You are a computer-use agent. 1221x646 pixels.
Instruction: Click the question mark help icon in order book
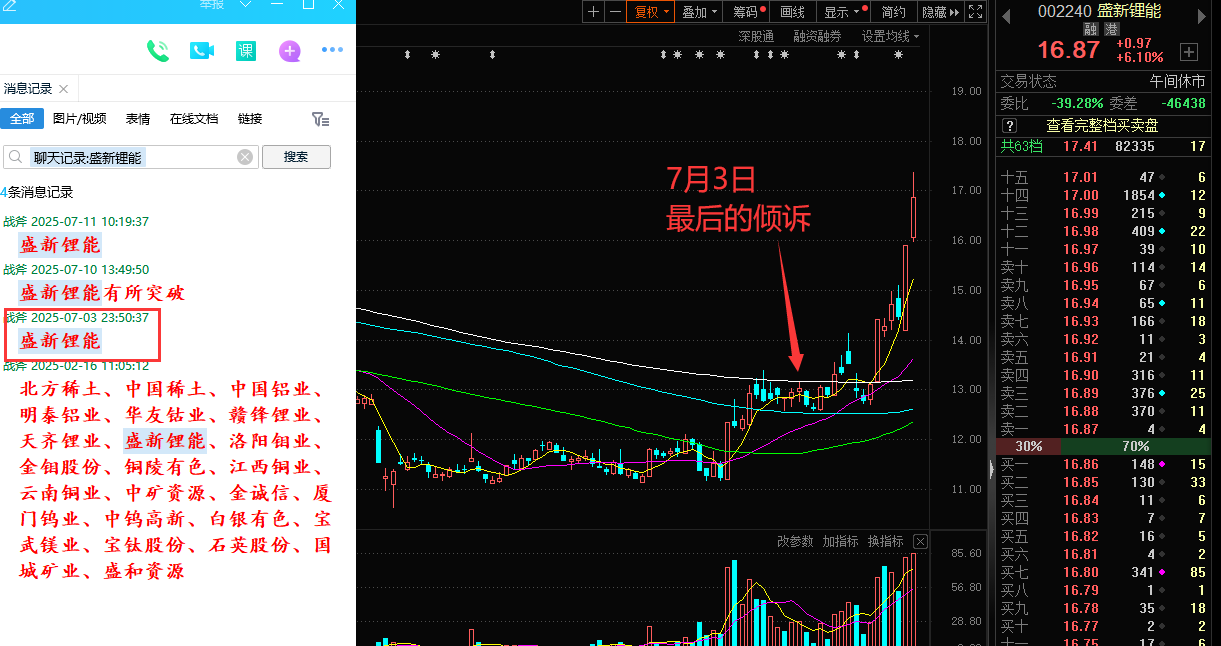1010,125
